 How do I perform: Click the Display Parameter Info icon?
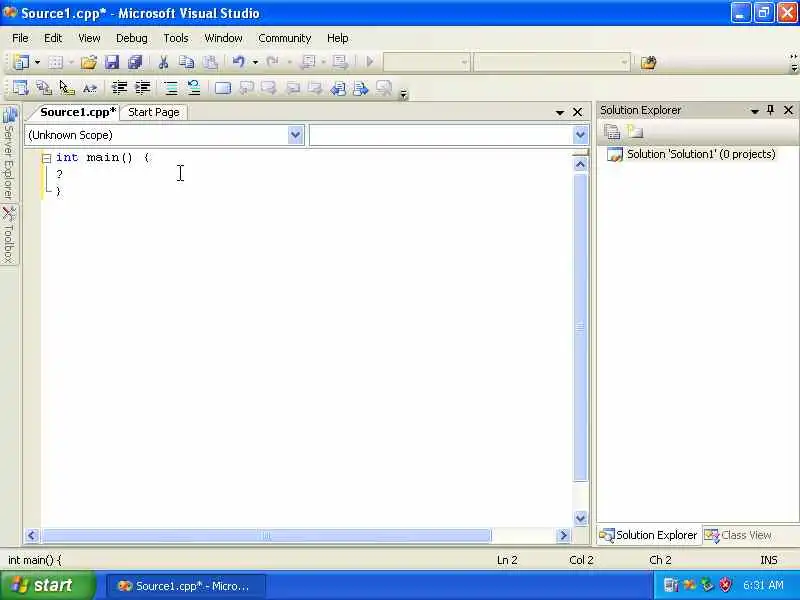(x=44, y=88)
